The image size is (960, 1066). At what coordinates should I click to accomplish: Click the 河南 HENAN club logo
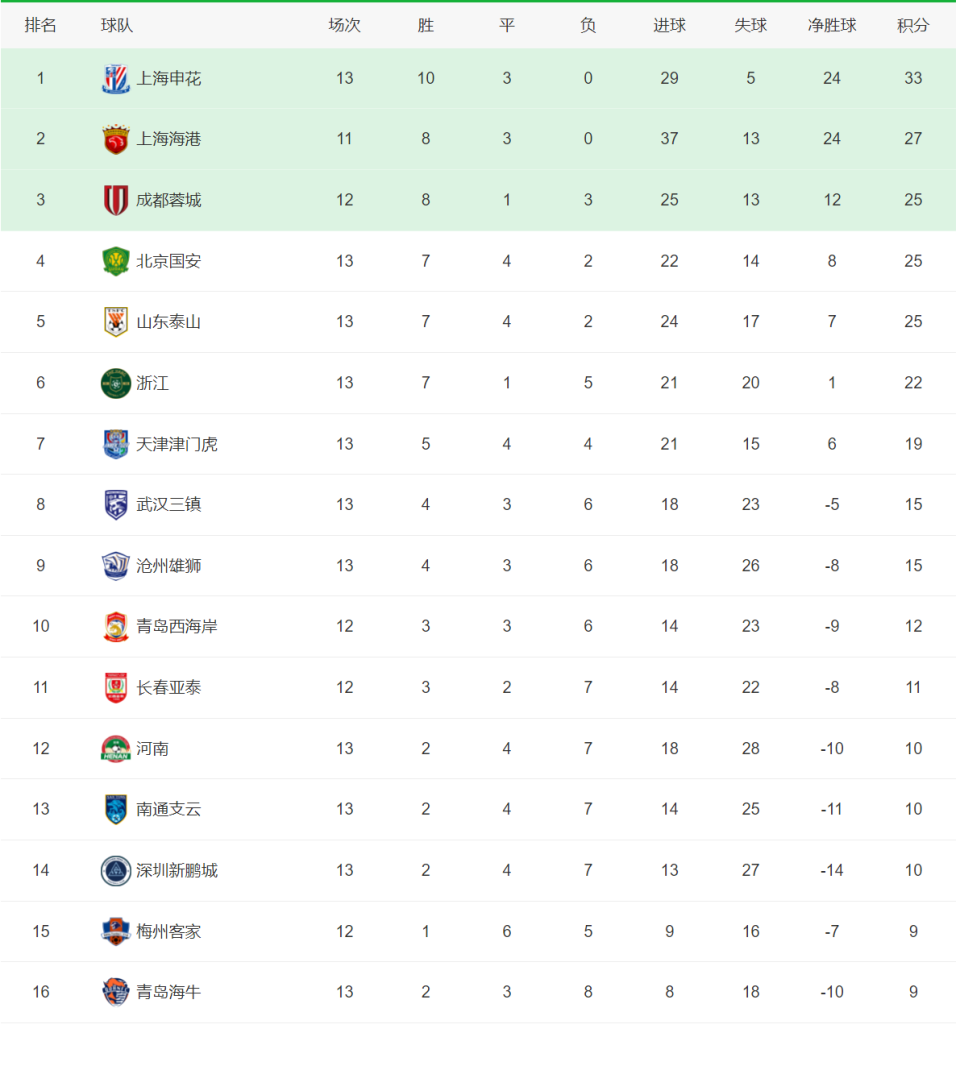(116, 749)
